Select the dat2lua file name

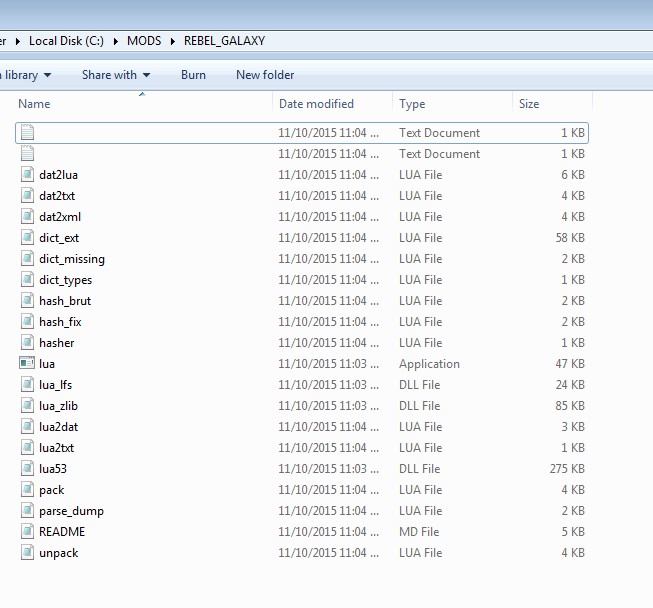point(58,174)
